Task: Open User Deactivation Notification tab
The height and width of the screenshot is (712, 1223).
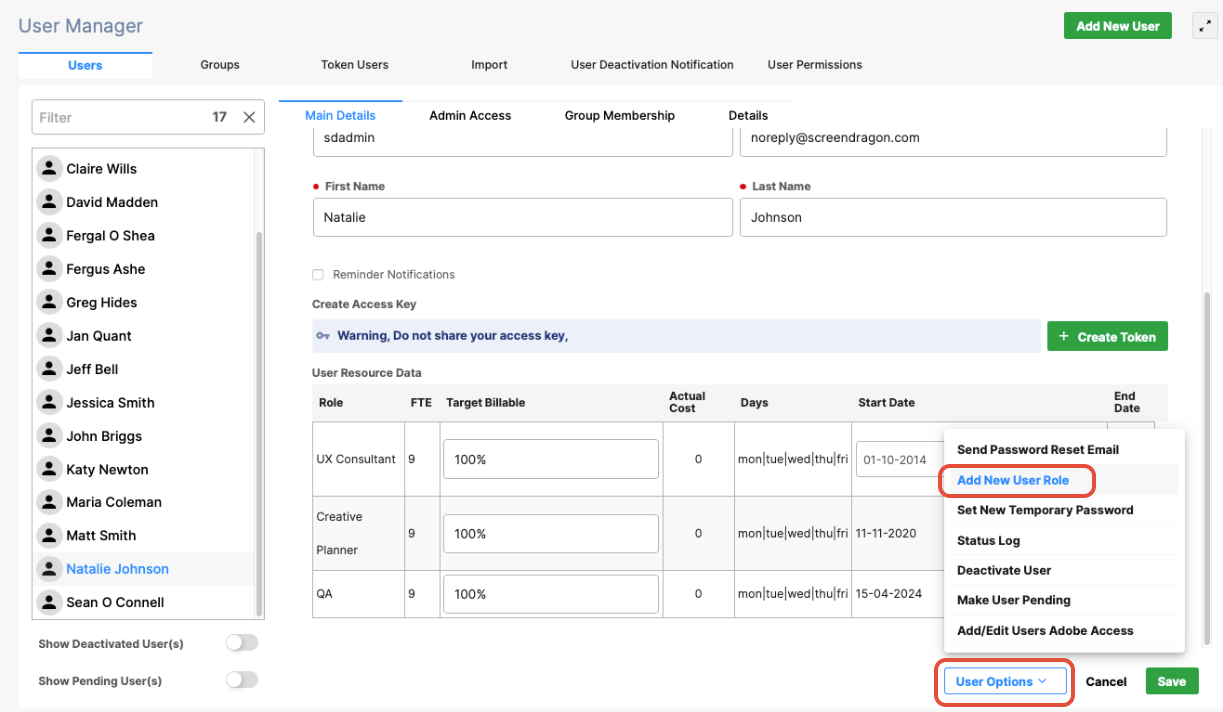Action: pyautogui.click(x=652, y=65)
